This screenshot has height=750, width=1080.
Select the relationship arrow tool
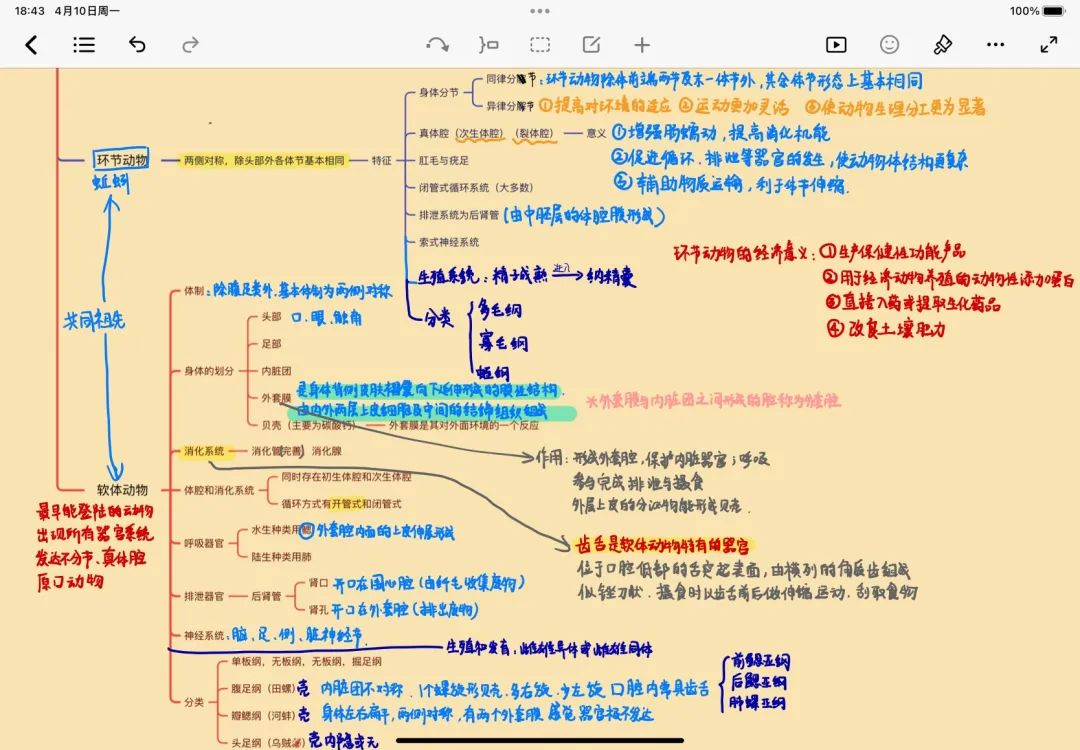pyautogui.click(x=437, y=45)
